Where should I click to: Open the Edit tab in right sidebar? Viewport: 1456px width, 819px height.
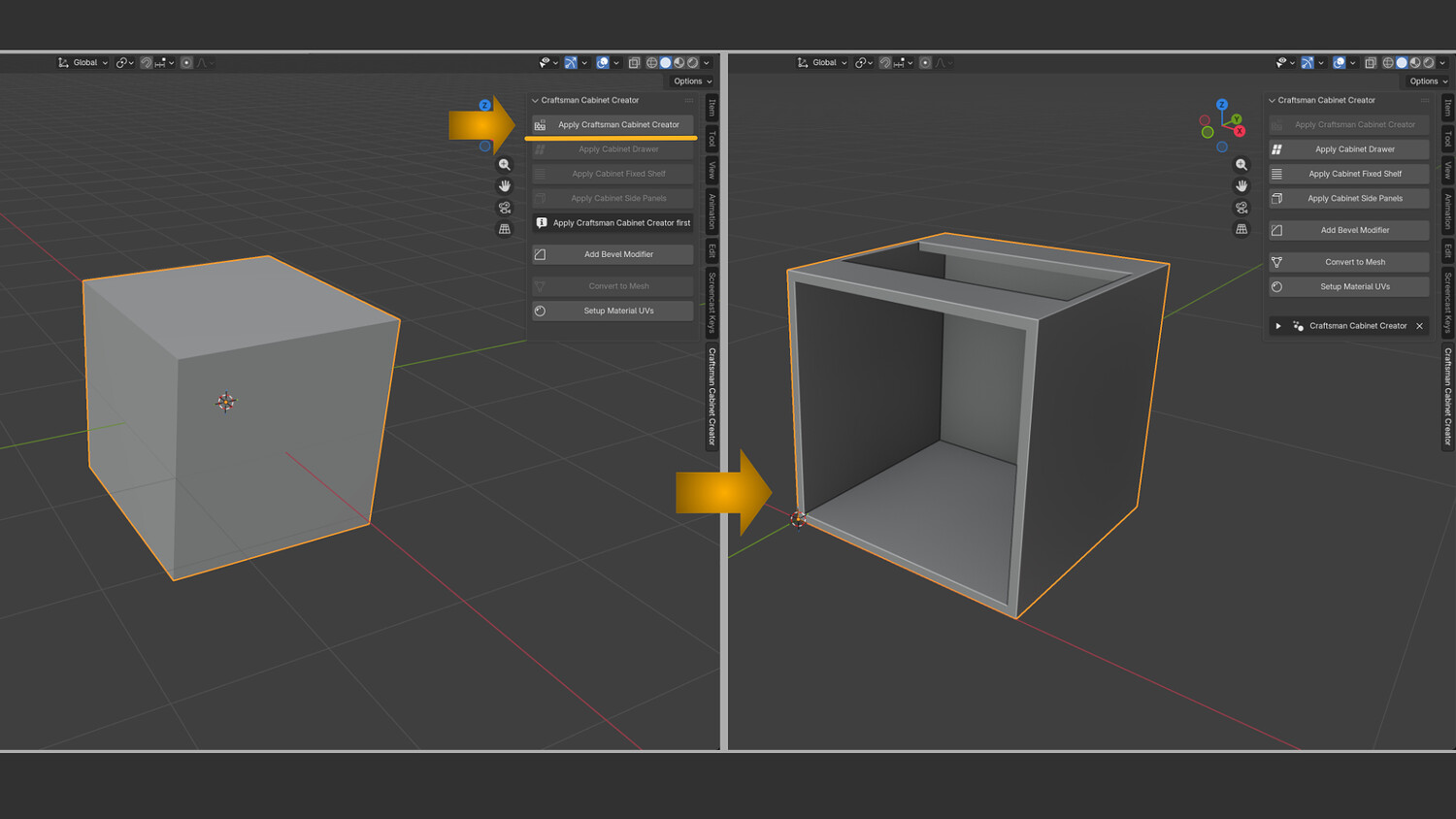tap(1448, 251)
